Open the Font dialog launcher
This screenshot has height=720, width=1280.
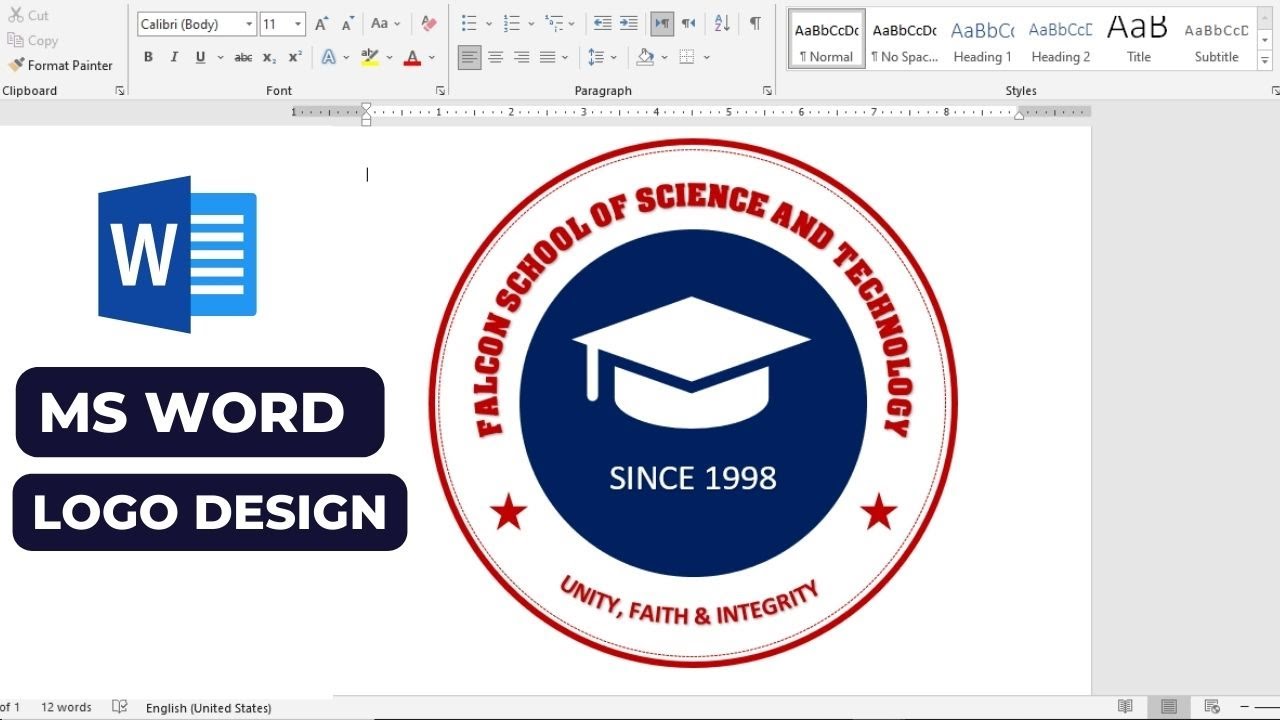pos(440,91)
